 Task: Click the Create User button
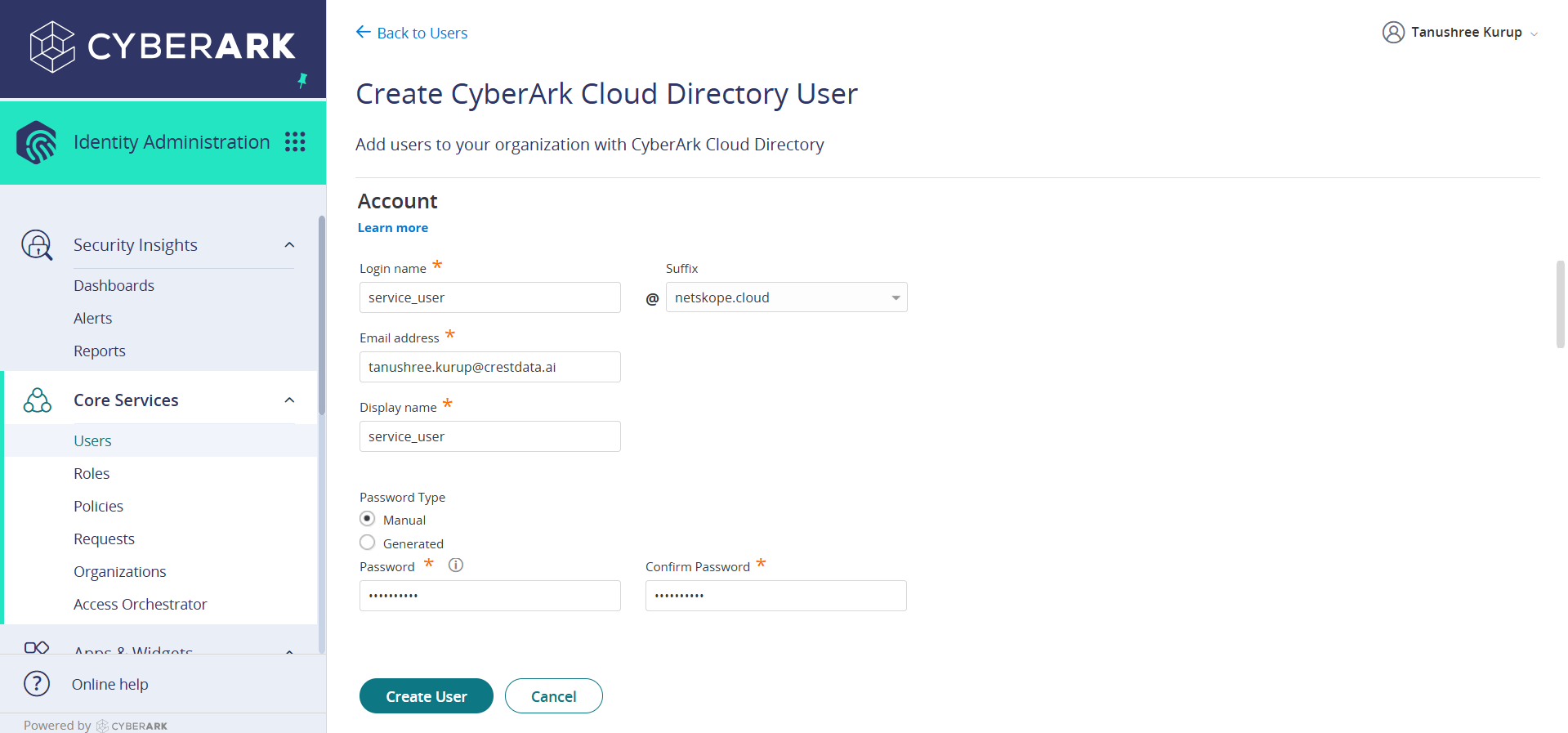click(x=427, y=696)
